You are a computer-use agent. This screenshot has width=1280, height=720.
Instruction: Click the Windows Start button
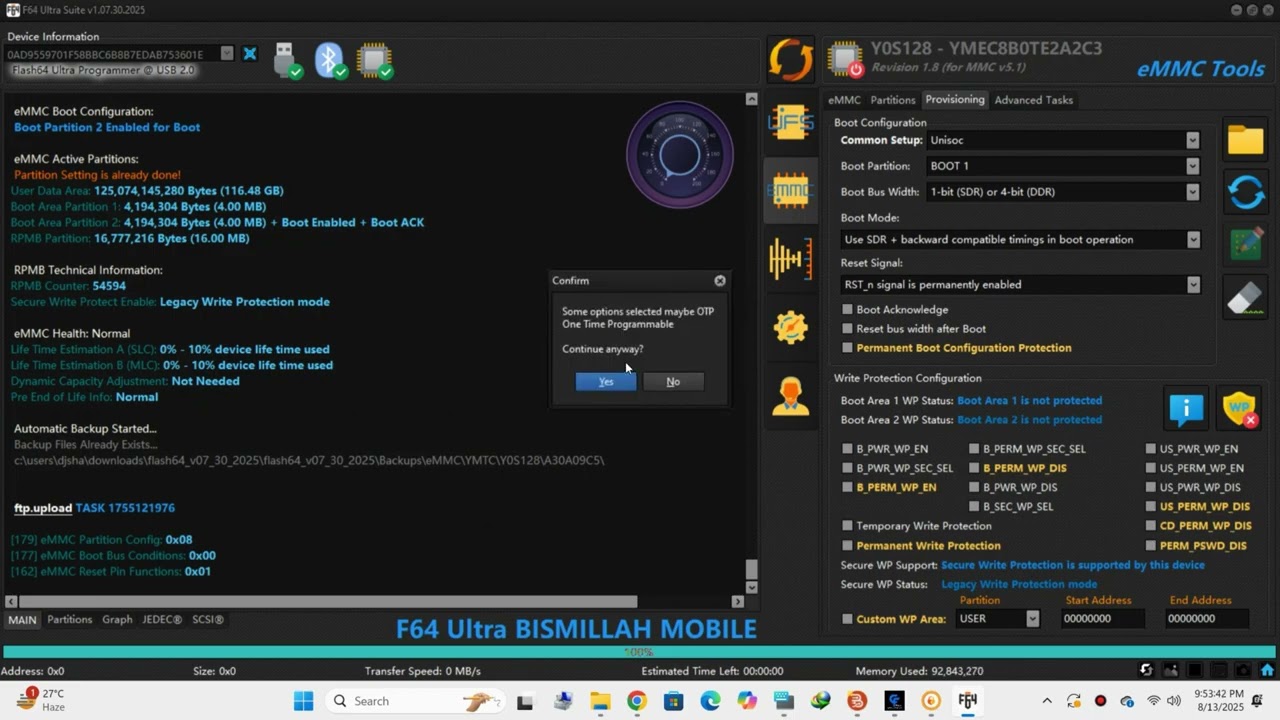coord(303,701)
